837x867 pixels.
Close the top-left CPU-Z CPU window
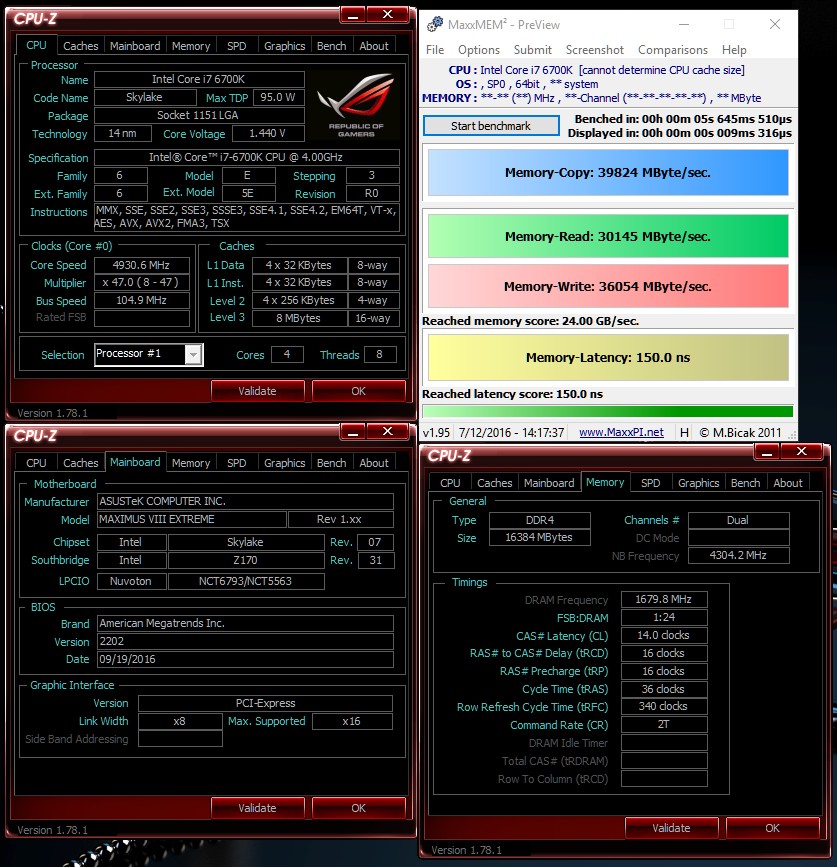pyautogui.click(x=388, y=15)
